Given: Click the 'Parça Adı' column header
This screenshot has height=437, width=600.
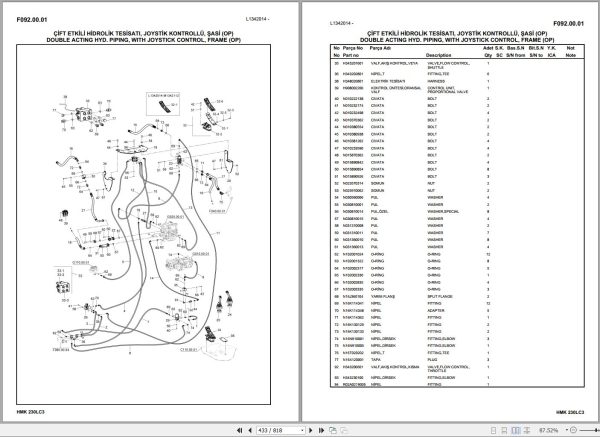Looking at the screenshot, I should (380, 48).
